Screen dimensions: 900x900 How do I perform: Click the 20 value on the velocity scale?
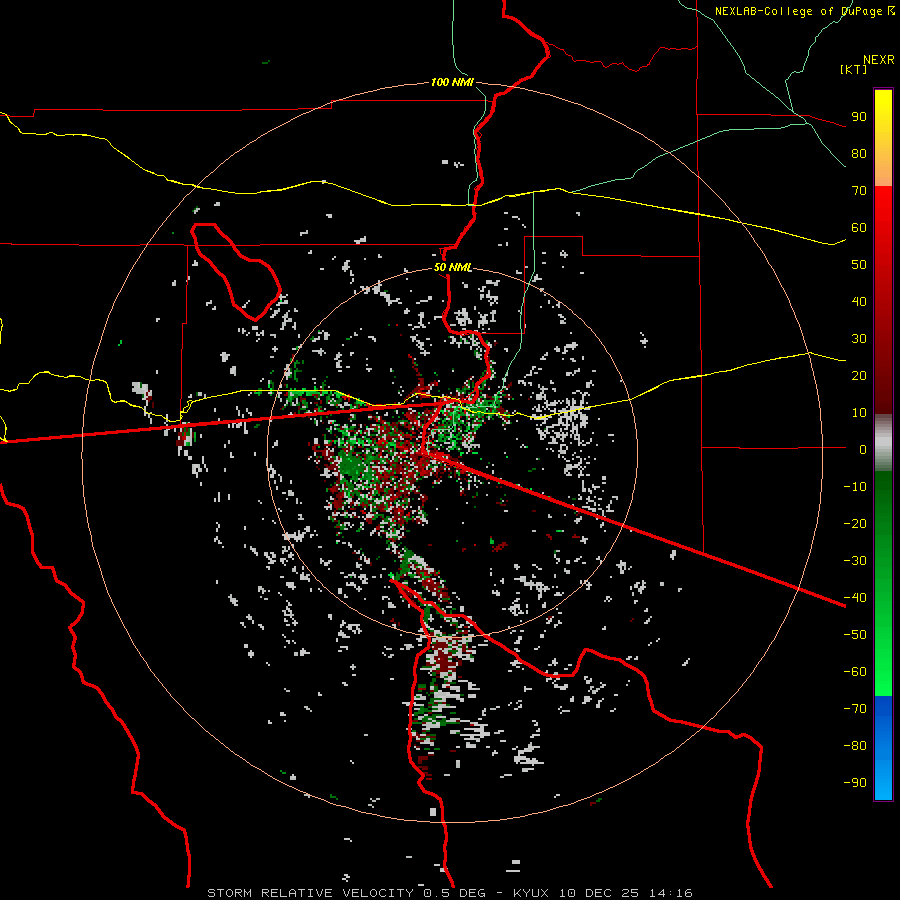point(859,376)
